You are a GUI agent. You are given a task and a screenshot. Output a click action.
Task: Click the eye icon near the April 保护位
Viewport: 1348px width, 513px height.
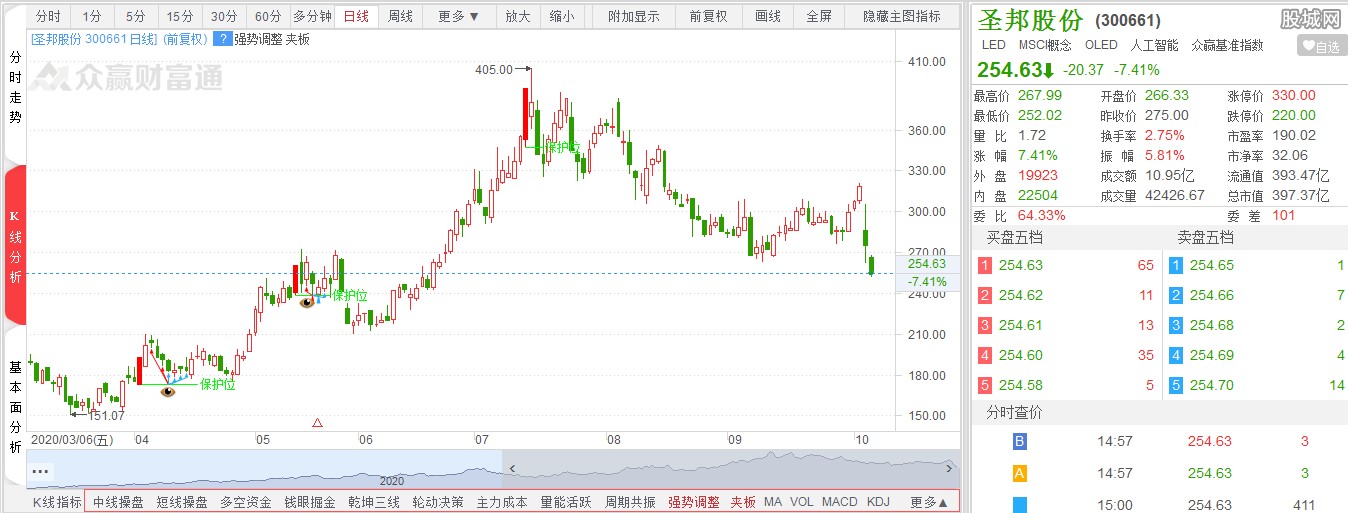point(168,391)
